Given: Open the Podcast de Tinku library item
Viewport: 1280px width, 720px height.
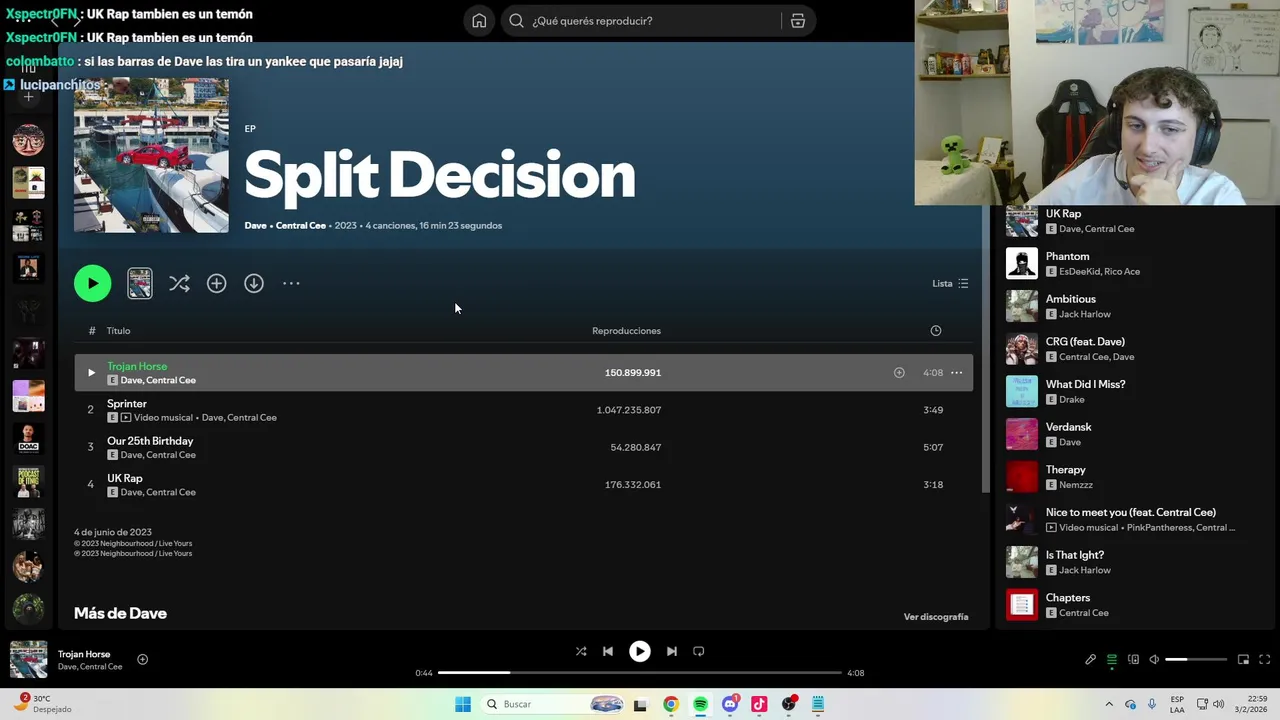Looking at the screenshot, I should click(28, 481).
